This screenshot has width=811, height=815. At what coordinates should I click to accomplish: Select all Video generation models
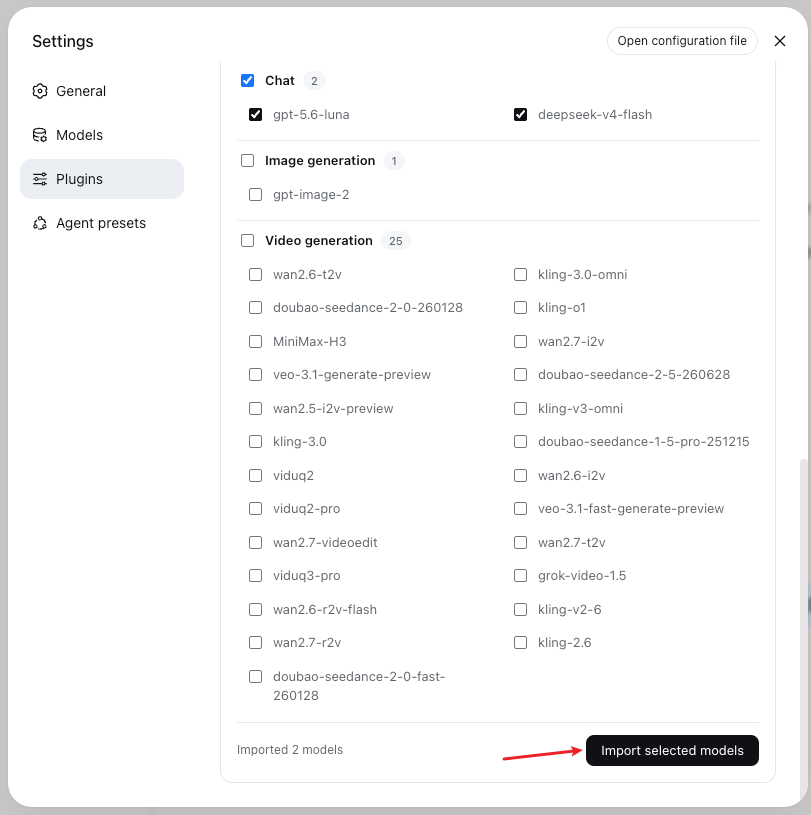[247, 241]
